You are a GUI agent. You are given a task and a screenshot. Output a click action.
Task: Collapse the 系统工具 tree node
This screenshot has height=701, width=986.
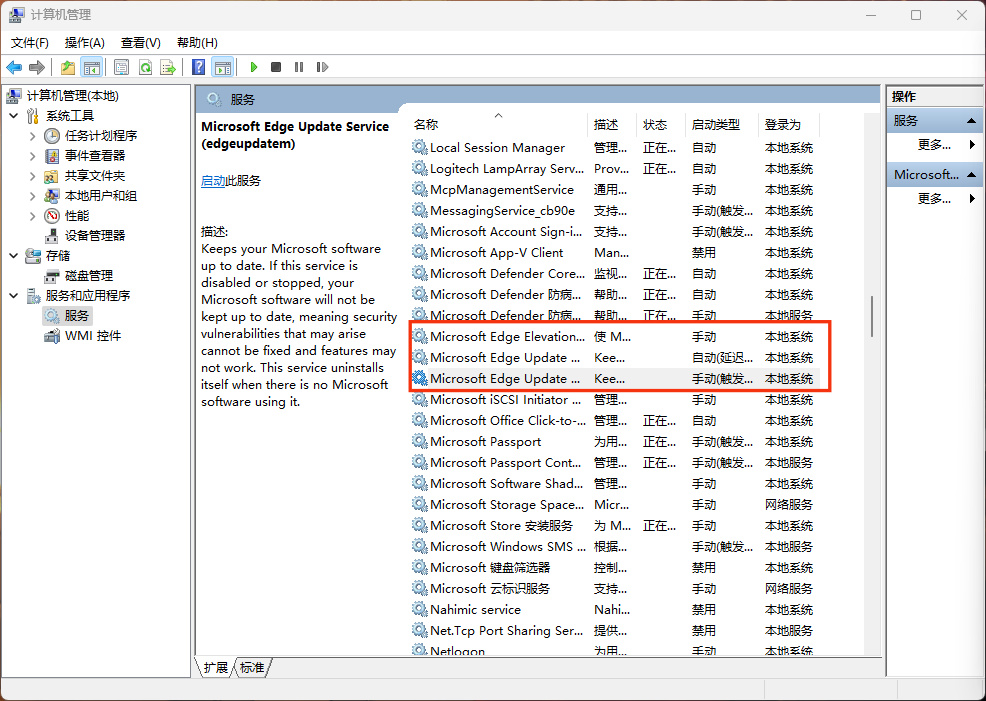click(x=14, y=116)
